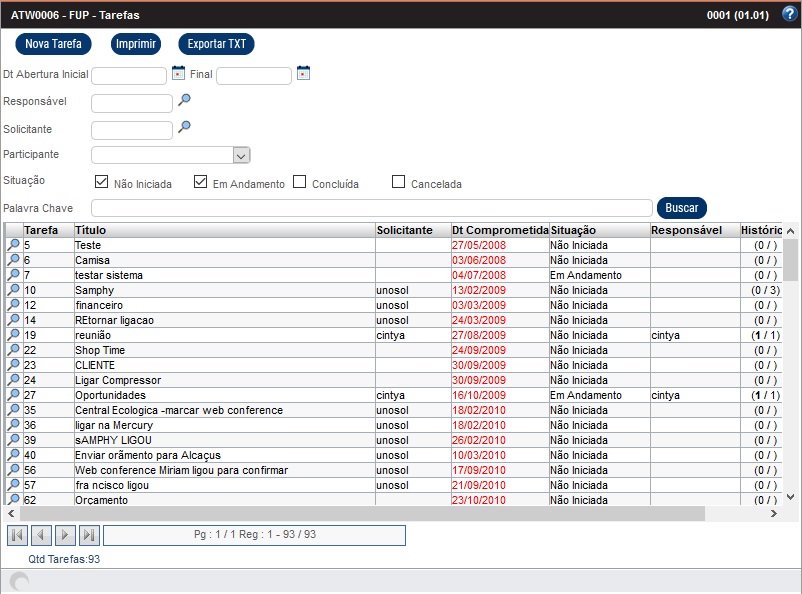The width and height of the screenshot is (802, 594).
Task: Click the Responsável search magnifier icon
Action: tap(184, 100)
